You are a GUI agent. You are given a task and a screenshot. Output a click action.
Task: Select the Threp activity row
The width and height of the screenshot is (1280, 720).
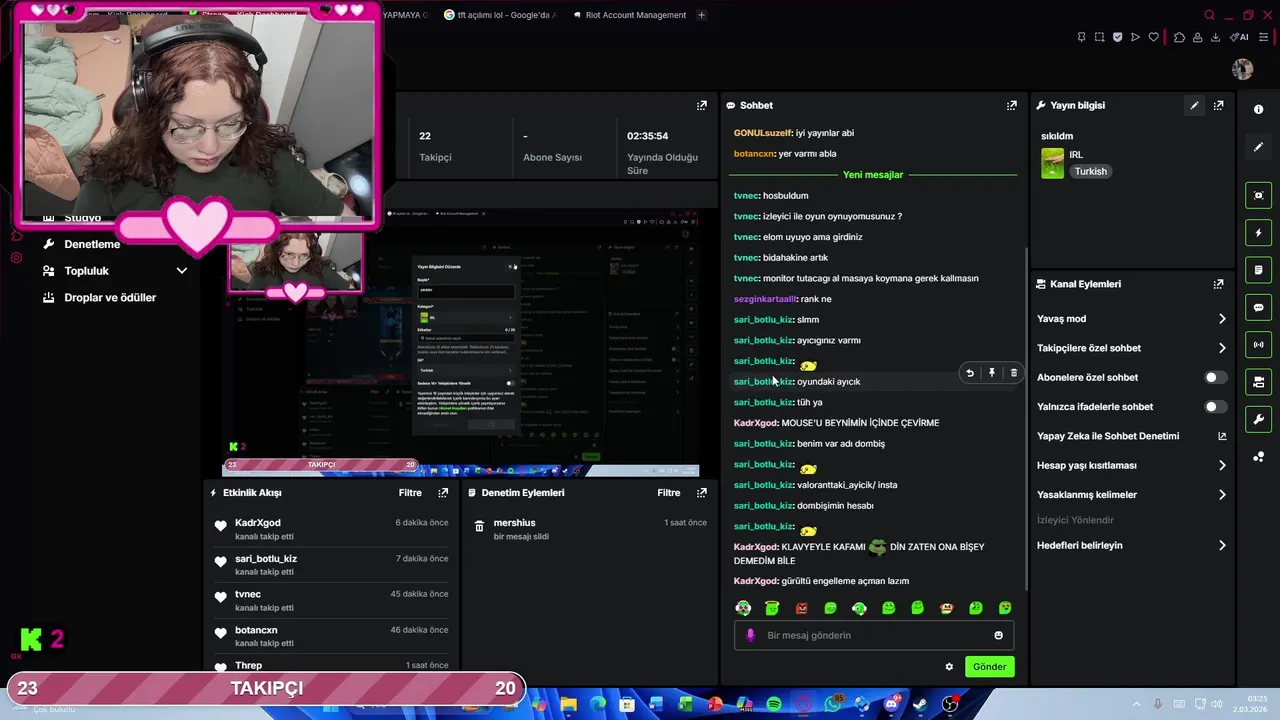[x=330, y=664]
